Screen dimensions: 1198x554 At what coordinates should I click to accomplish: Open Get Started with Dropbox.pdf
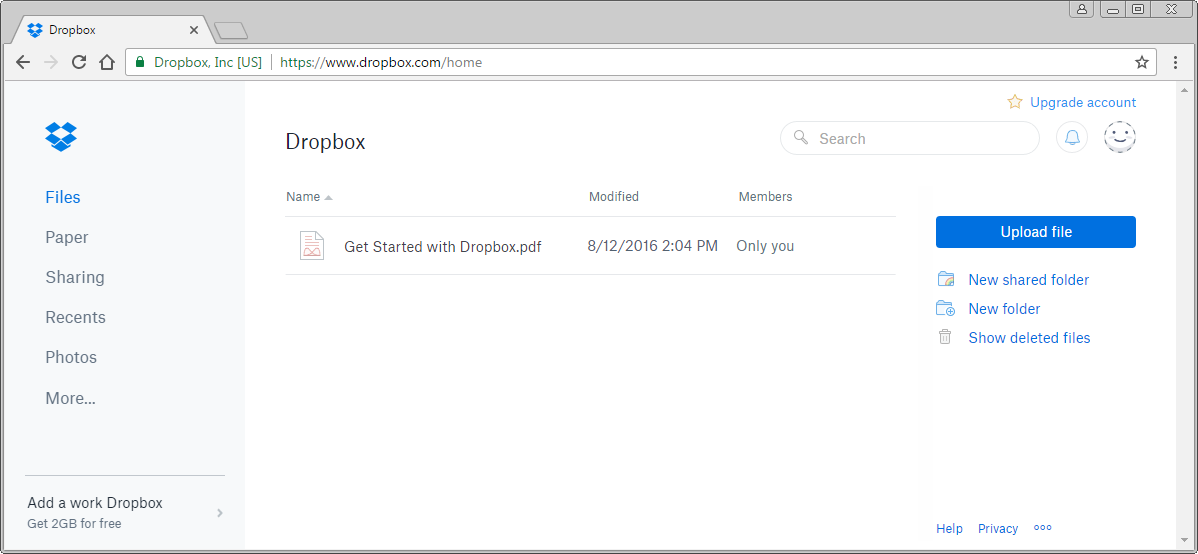coord(442,247)
